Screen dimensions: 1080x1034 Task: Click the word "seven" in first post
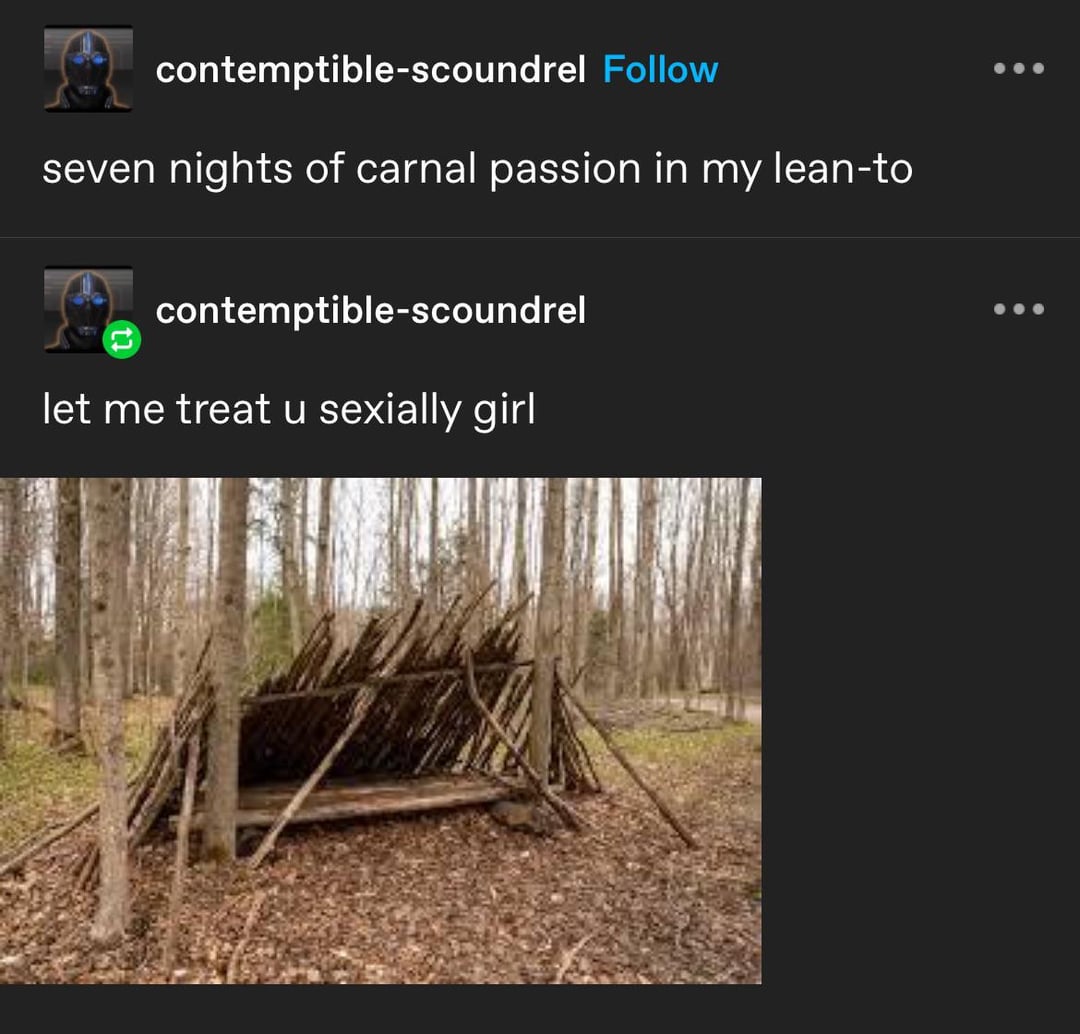coord(99,170)
